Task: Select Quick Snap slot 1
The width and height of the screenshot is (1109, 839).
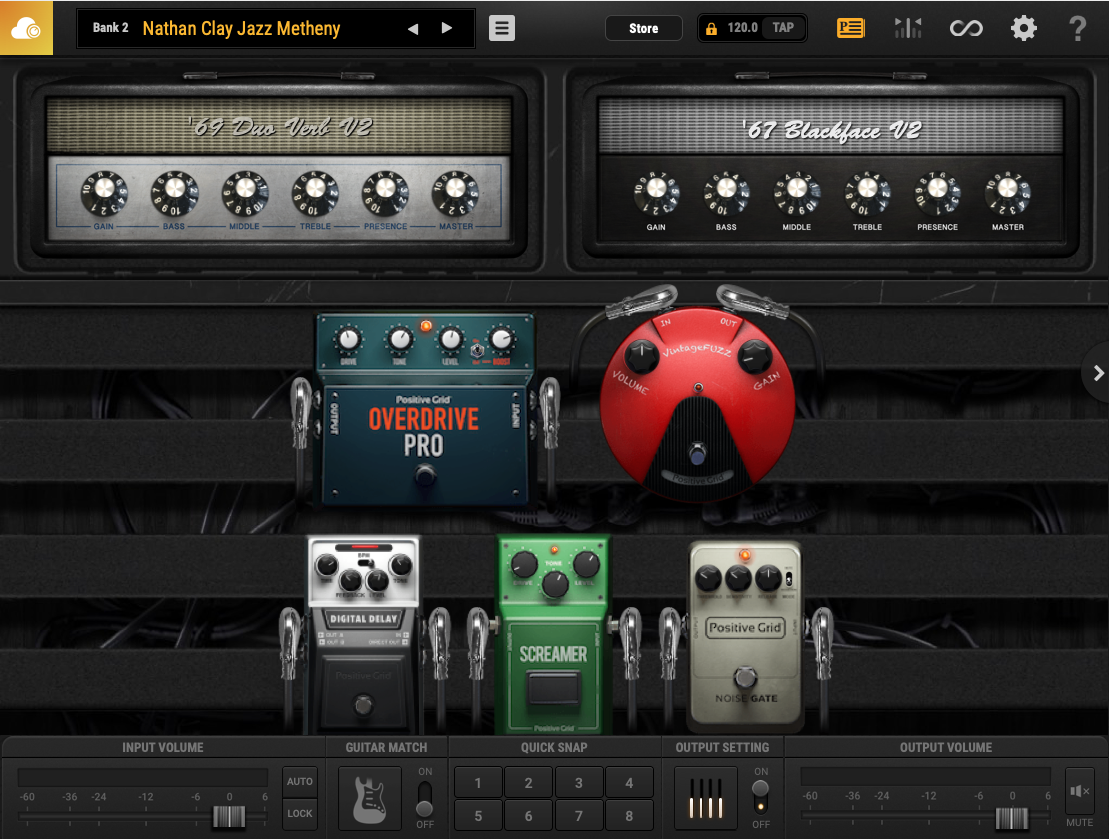Action: point(478,783)
